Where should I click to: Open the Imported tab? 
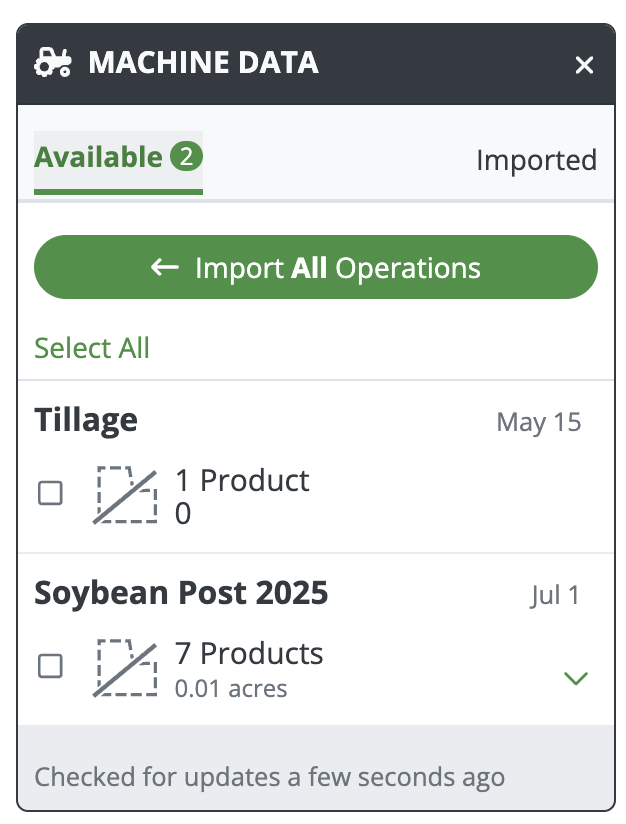536,160
